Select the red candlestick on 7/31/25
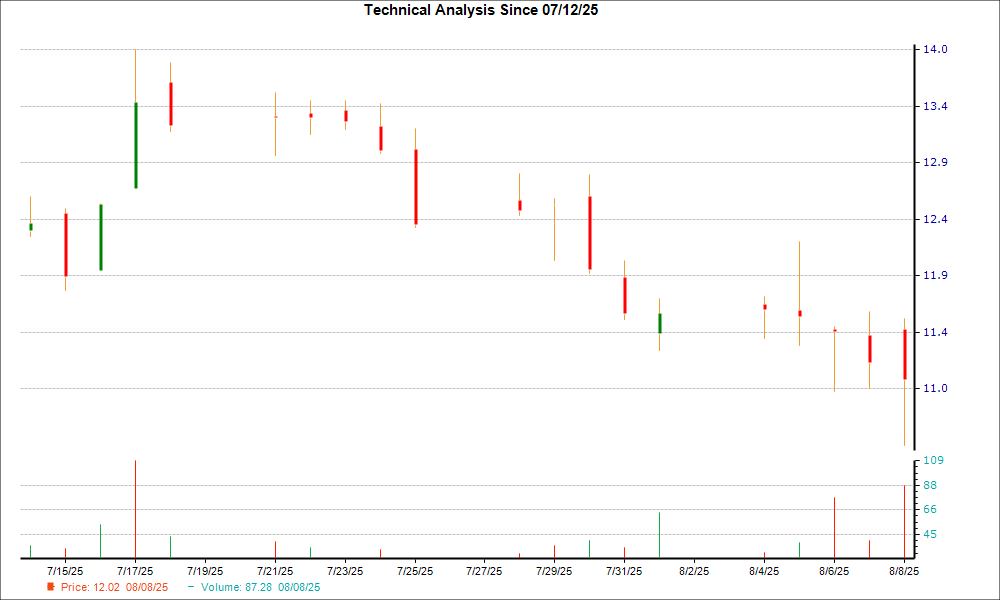1000x600 pixels. pyautogui.click(x=625, y=295)
